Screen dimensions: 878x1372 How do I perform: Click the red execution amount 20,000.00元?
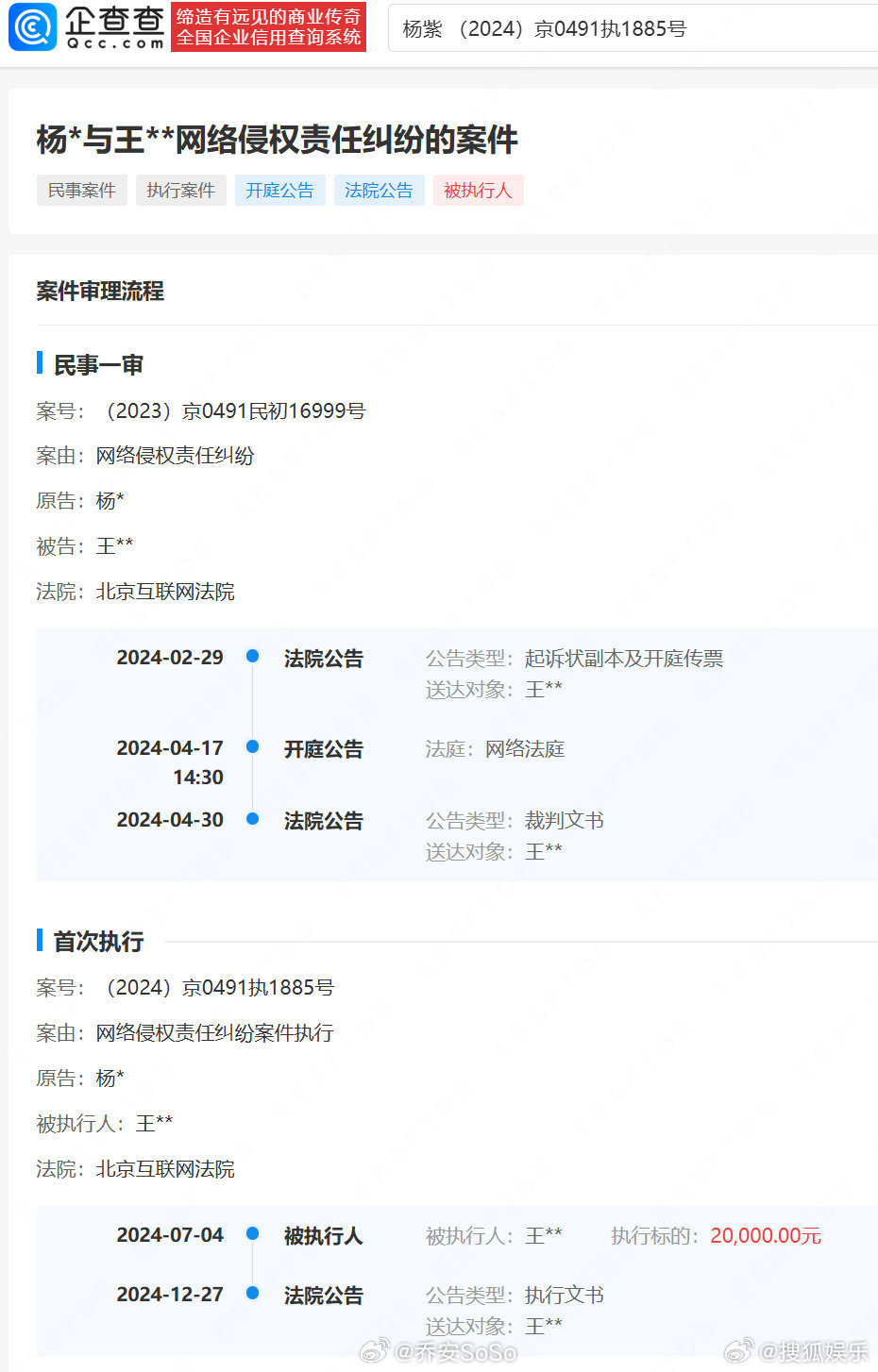click(x=765, y=1235)
